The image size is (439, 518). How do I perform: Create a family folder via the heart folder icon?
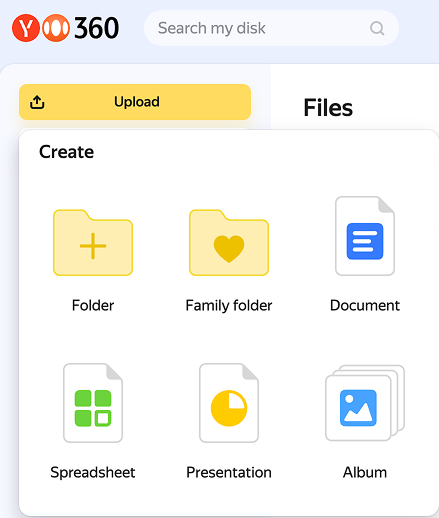(229, 242)
